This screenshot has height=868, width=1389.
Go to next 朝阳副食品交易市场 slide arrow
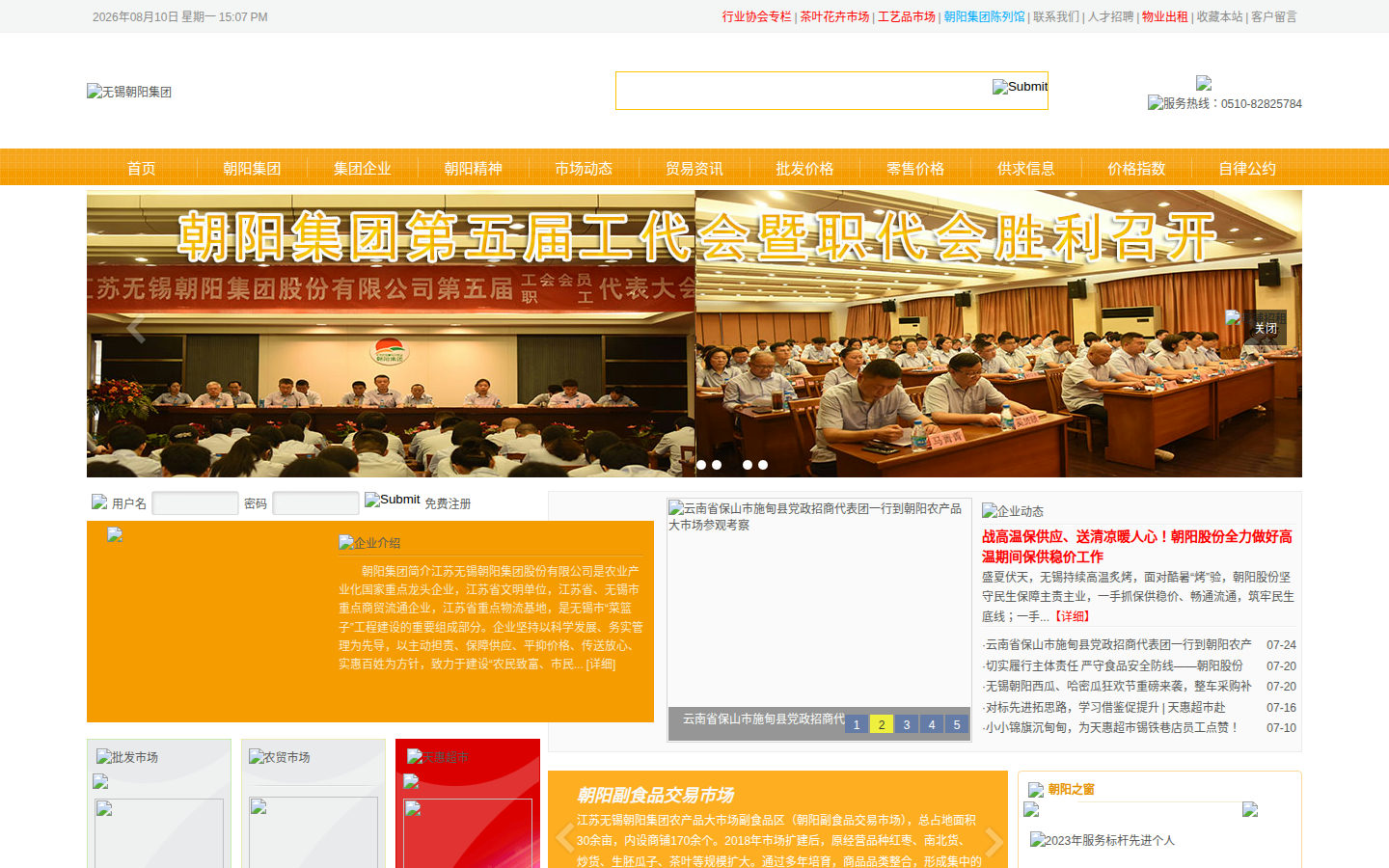pyautogui.click(x=994, y=841)
